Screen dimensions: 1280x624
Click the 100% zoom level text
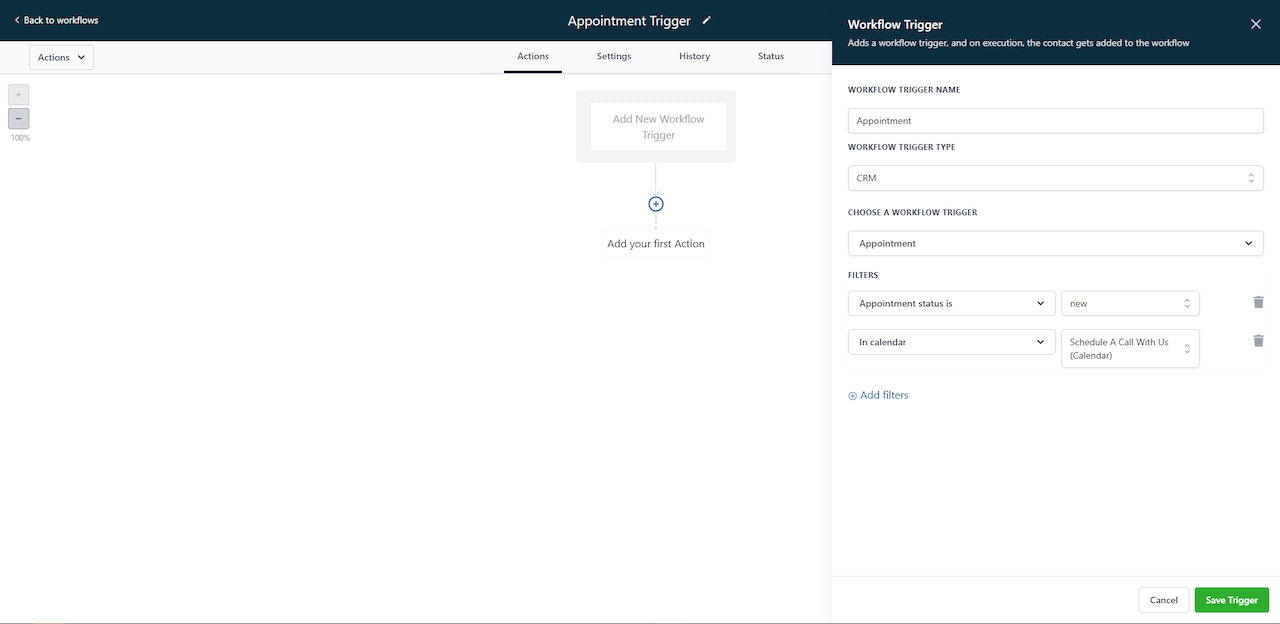click(x=20, y=138)
